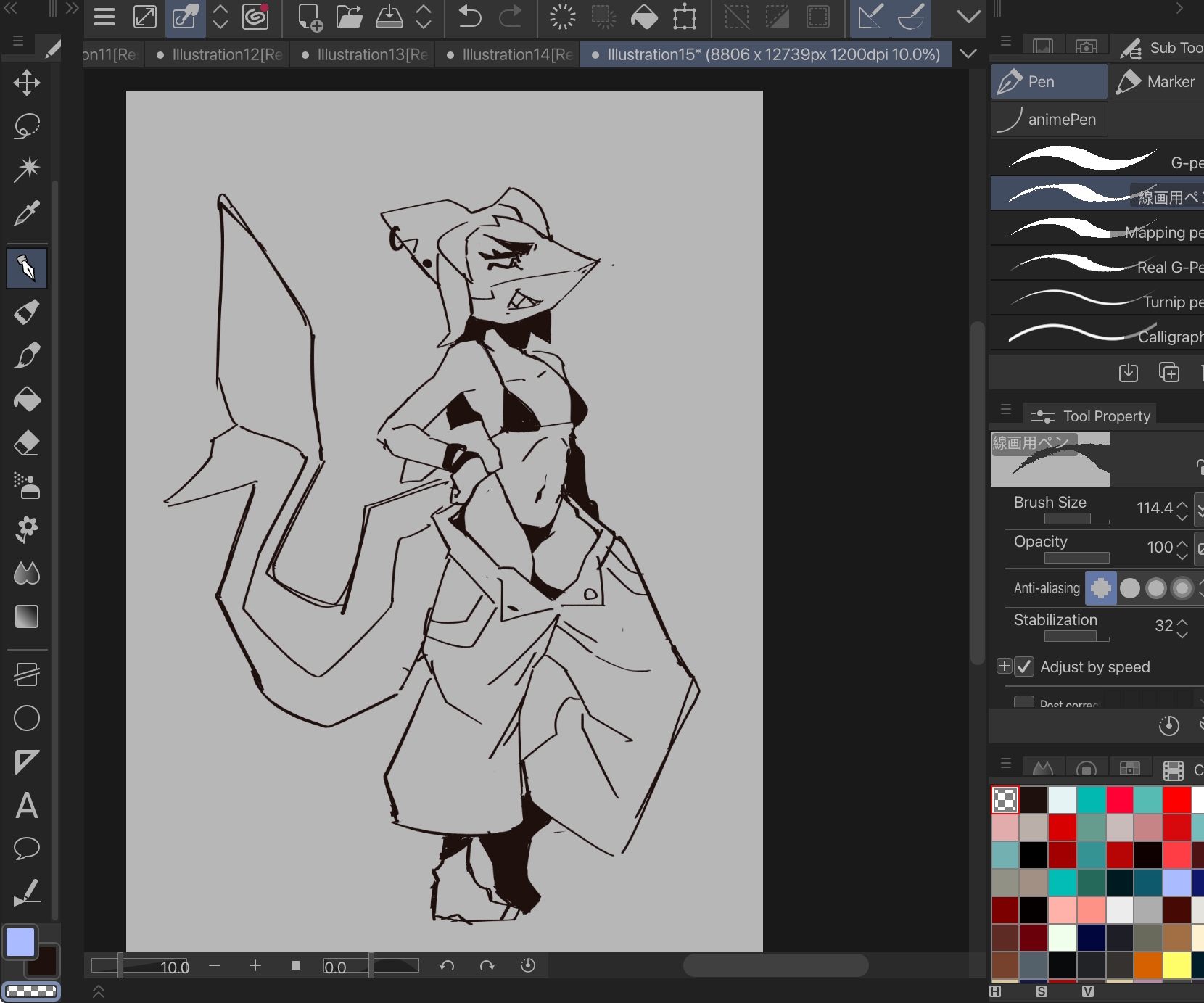Select the Fill bucket tool
Screen dimensions: 1204x1003
point(27,400)
